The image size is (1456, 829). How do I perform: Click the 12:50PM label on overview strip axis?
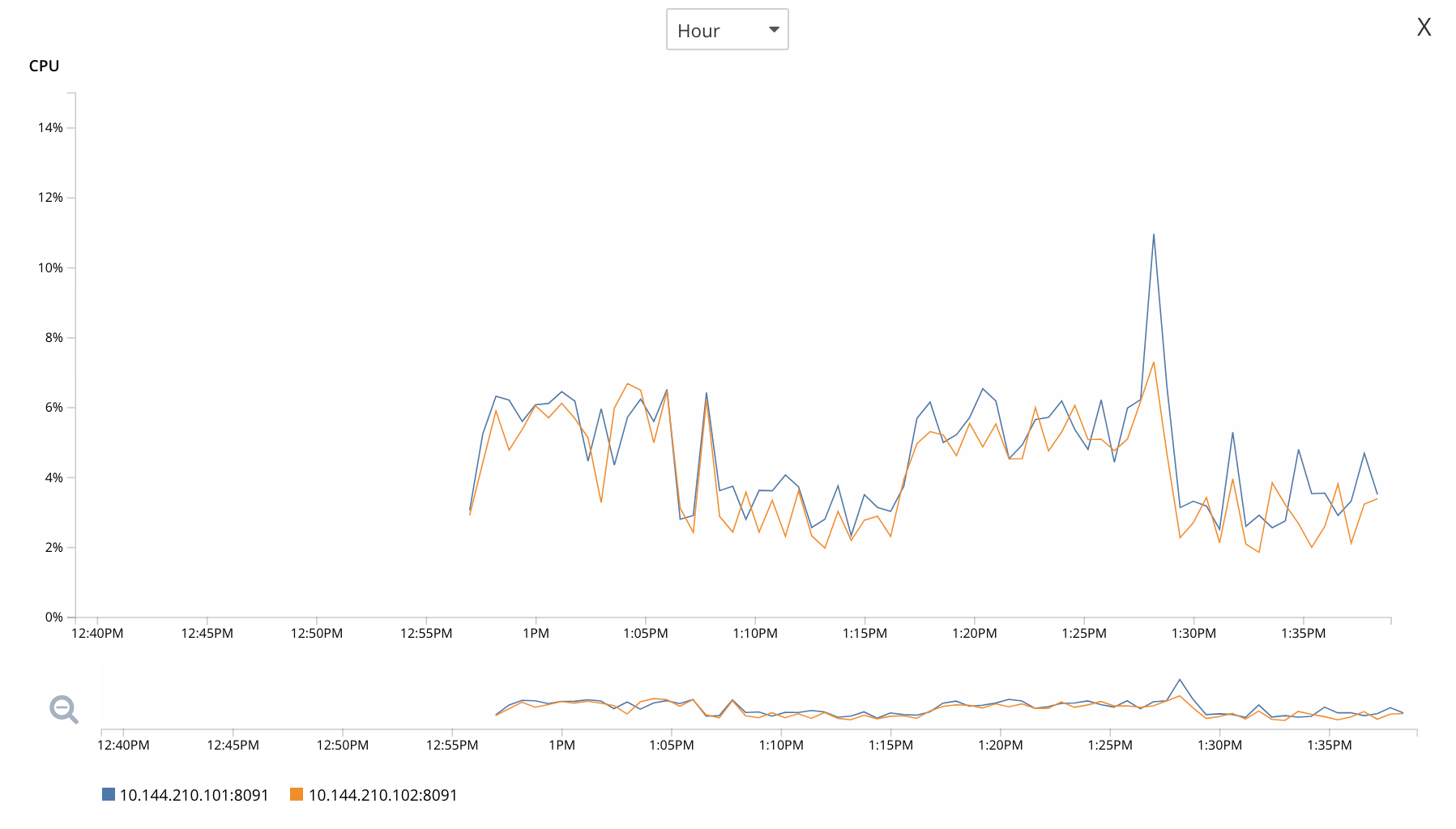click(x=342, y=745)
